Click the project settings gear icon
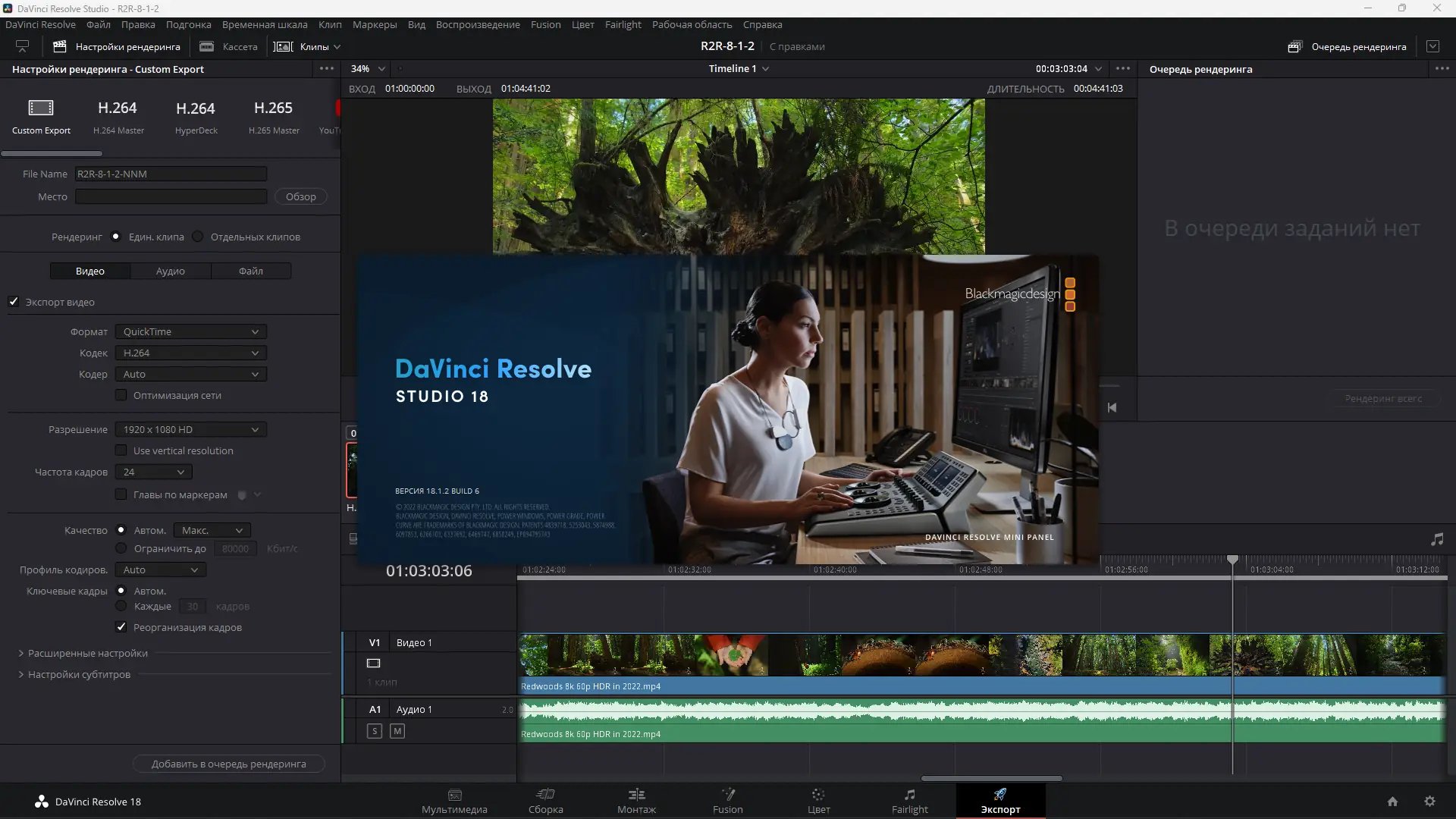1456x819 pixels. coord(1429,802)
